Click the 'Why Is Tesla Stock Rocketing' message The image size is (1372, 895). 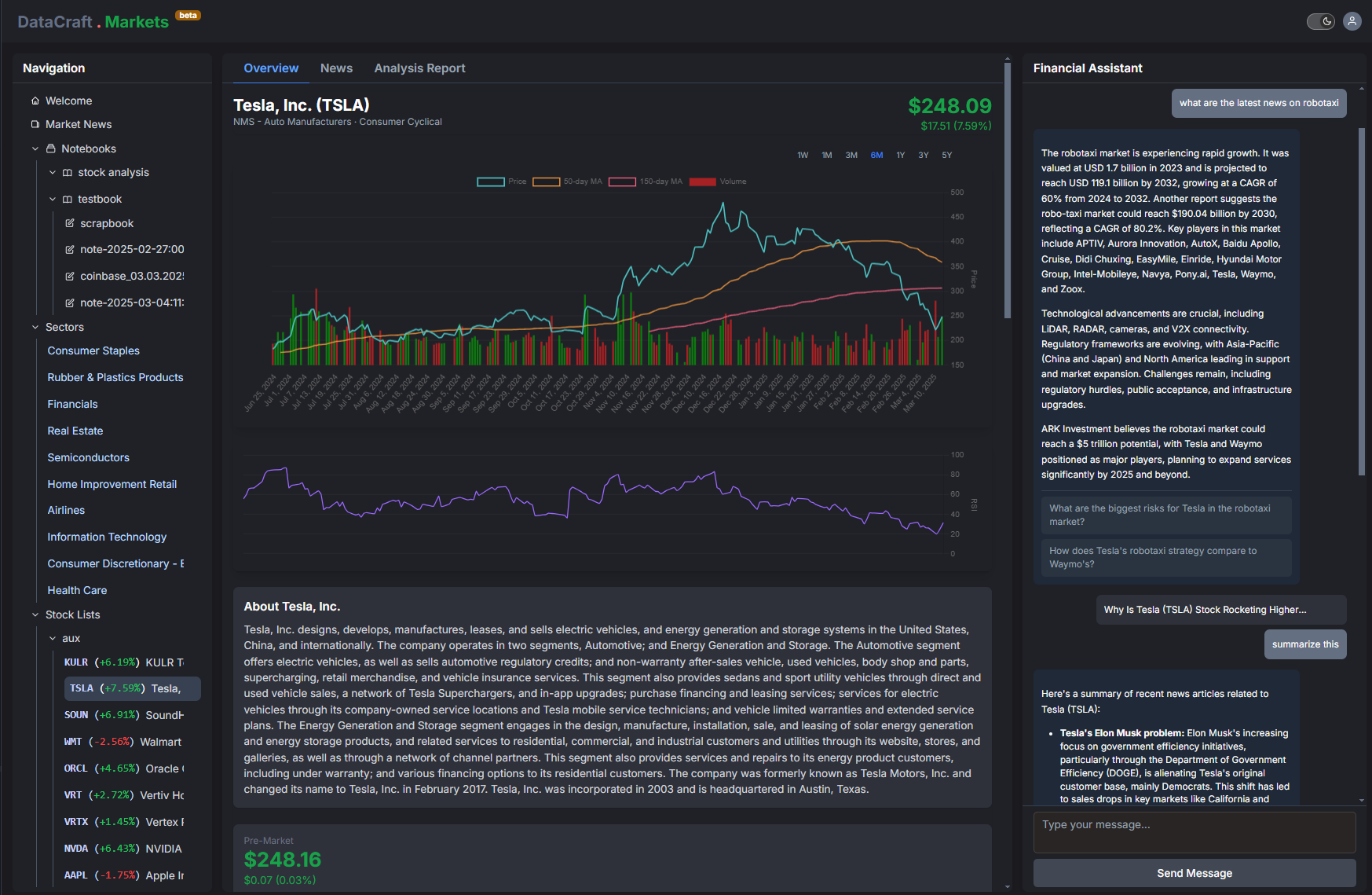(1221, 610)
